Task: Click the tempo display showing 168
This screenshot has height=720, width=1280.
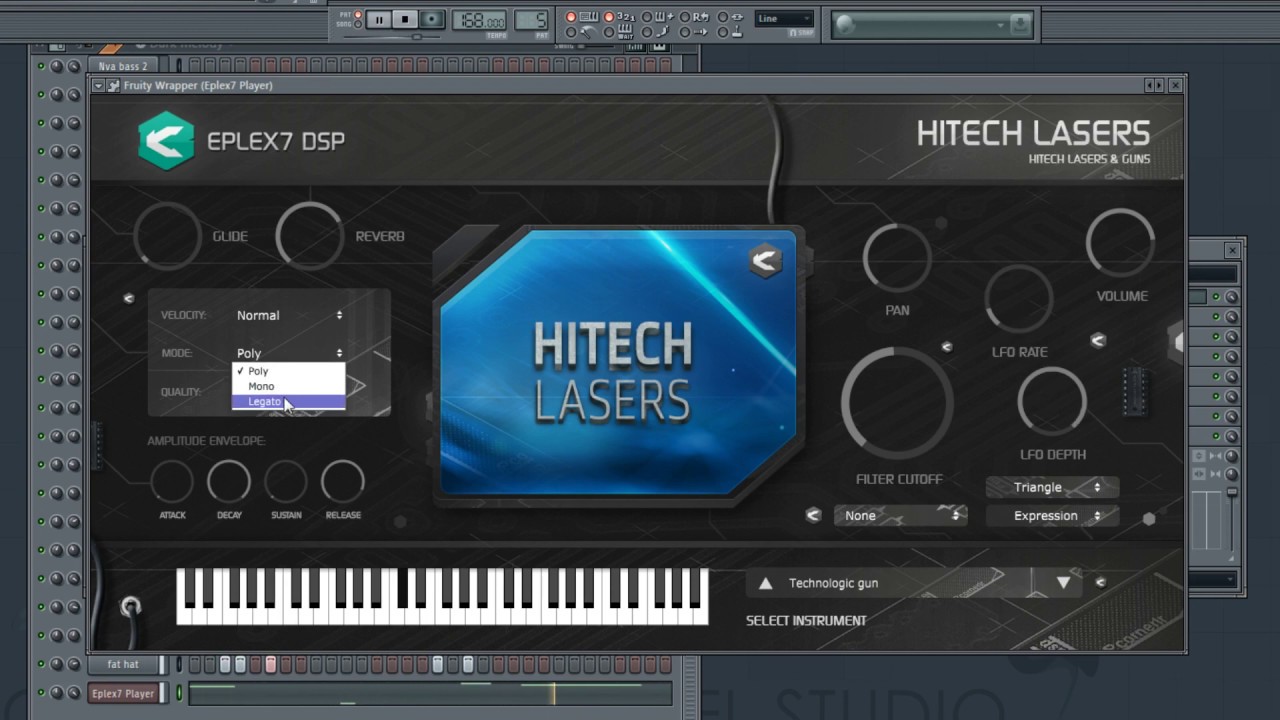Action: 479,20
